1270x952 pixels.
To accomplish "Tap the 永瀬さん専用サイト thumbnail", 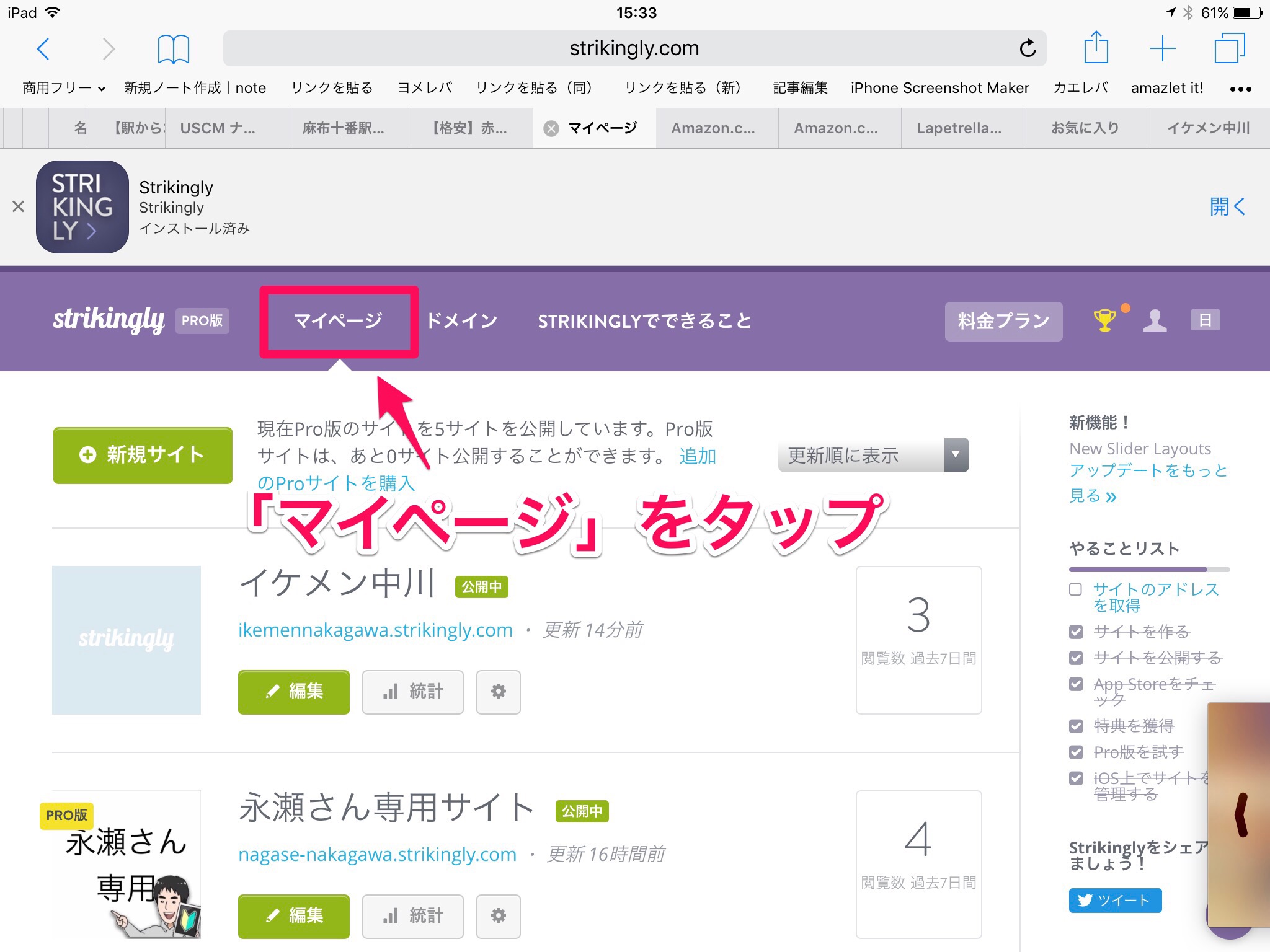I will pos(127,864).
